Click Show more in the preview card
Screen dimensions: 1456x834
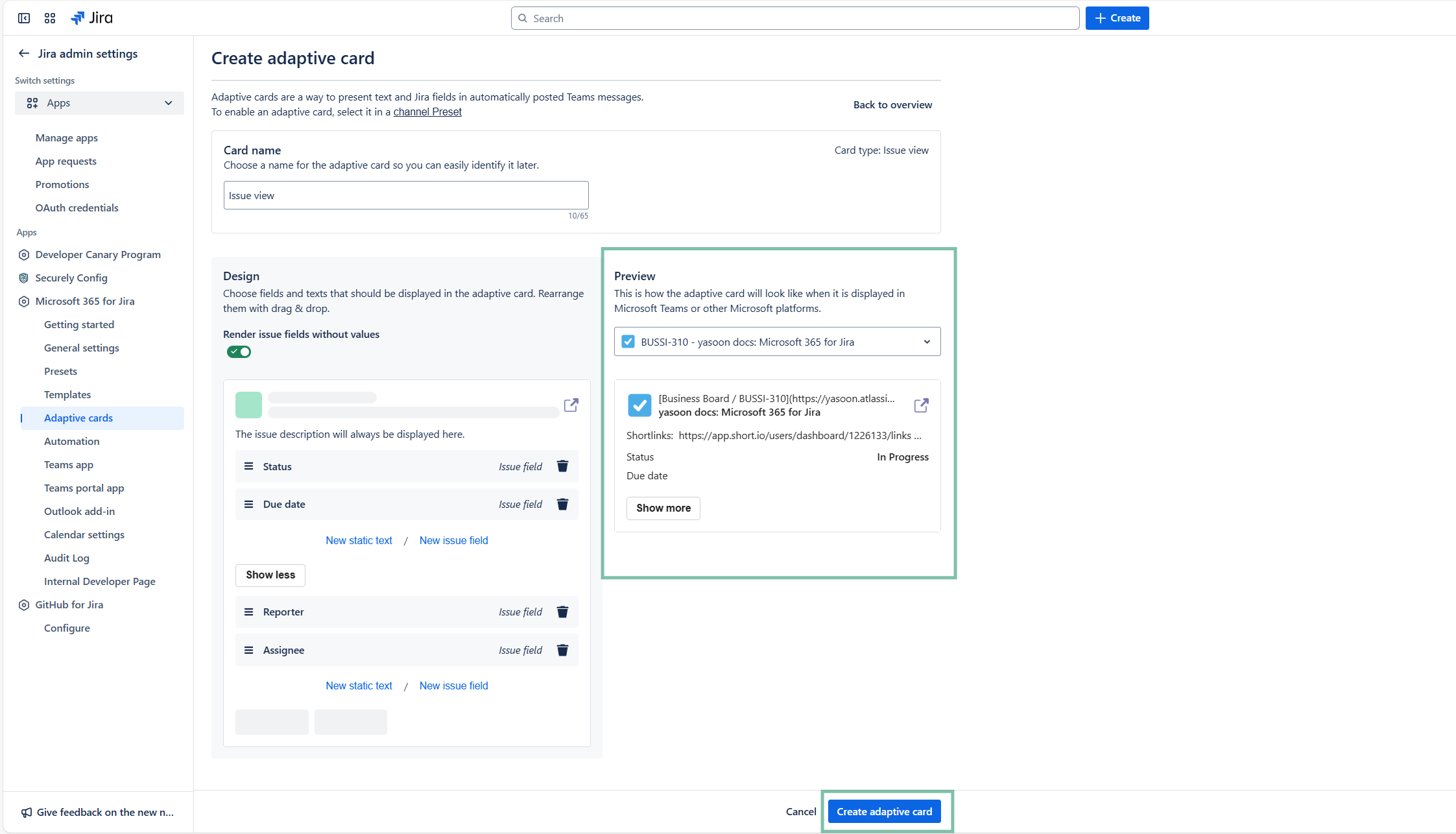click(x=663, y=508)
